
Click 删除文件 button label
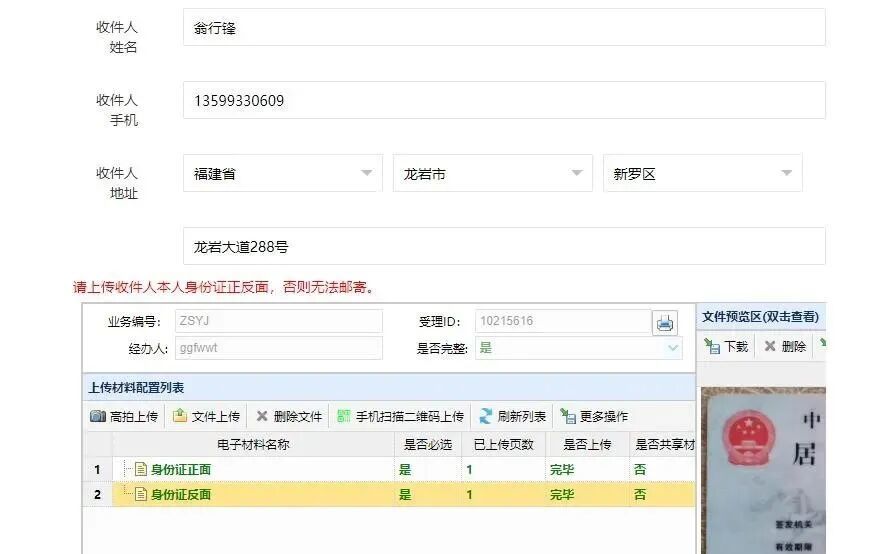[297, 416]
